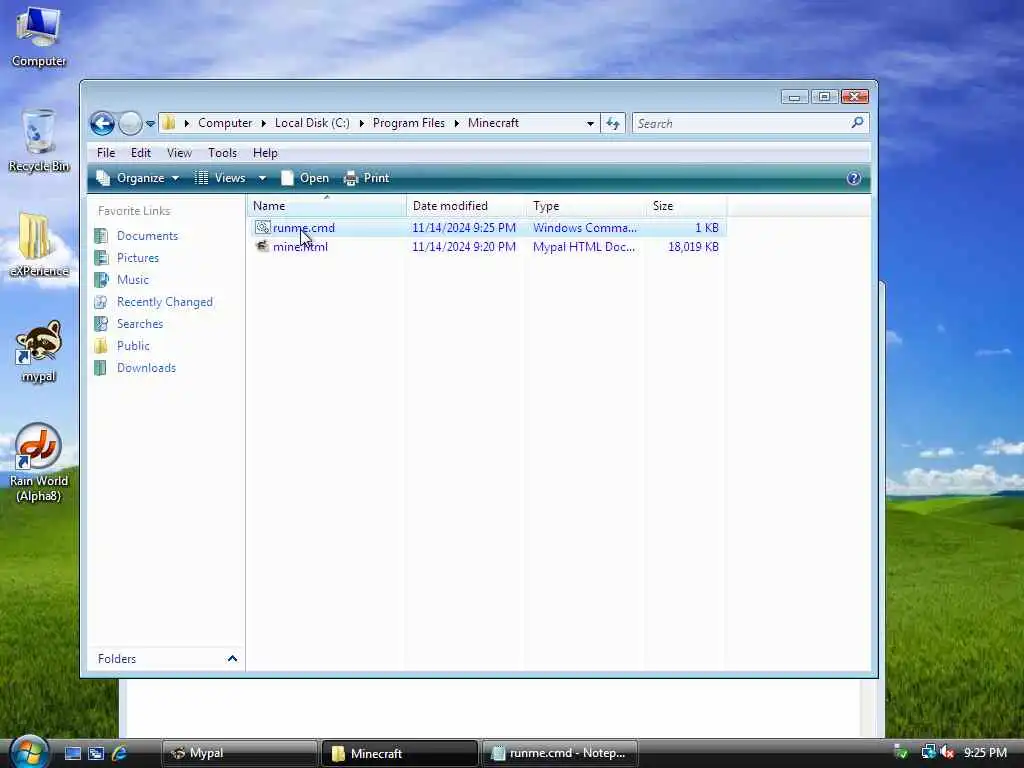
Task: Click Switch between windows quick launch icon
Action: [x=96, y=753]
